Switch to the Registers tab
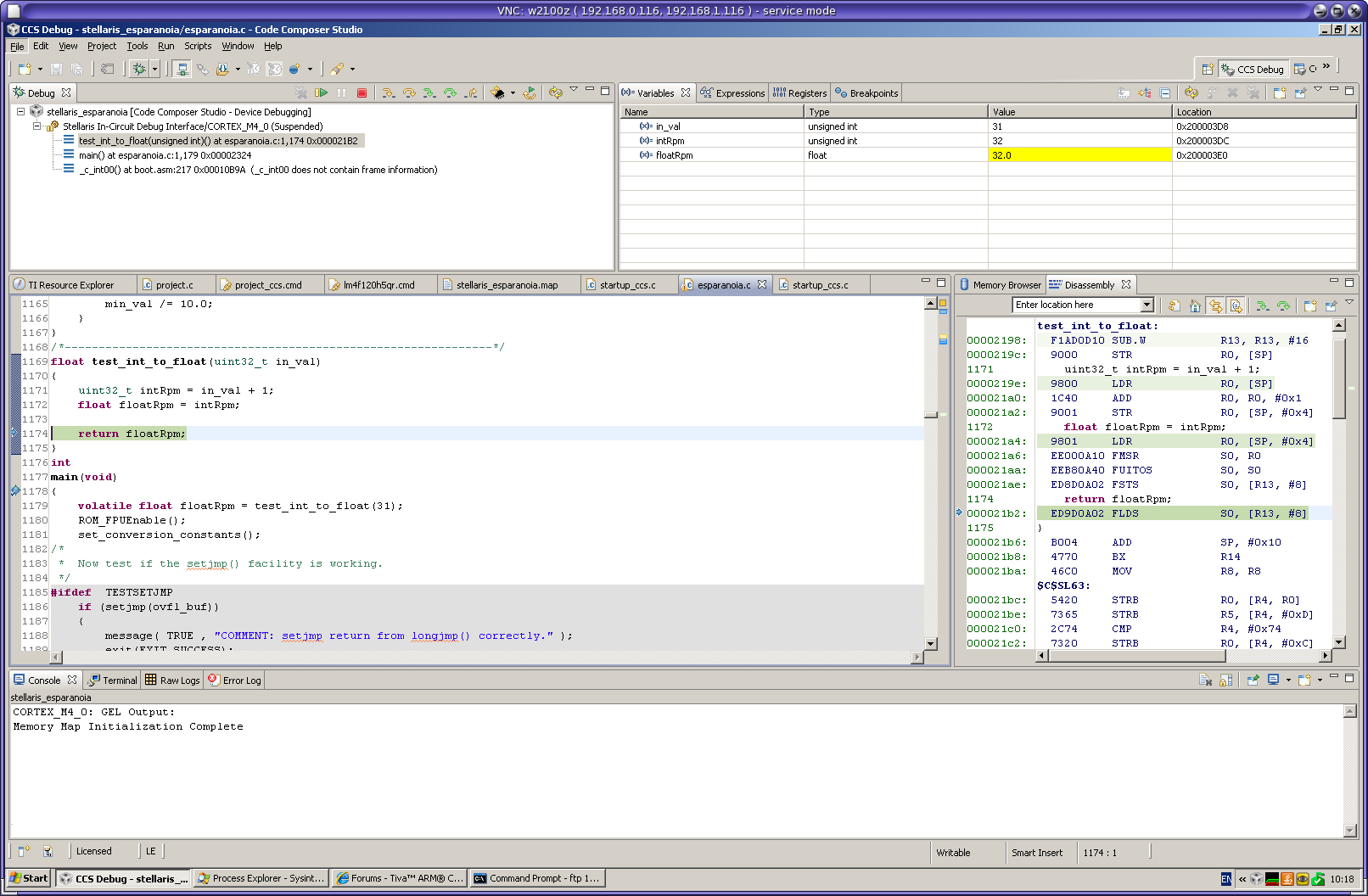This screenshot has width=1368, height=896. (799, 93)
